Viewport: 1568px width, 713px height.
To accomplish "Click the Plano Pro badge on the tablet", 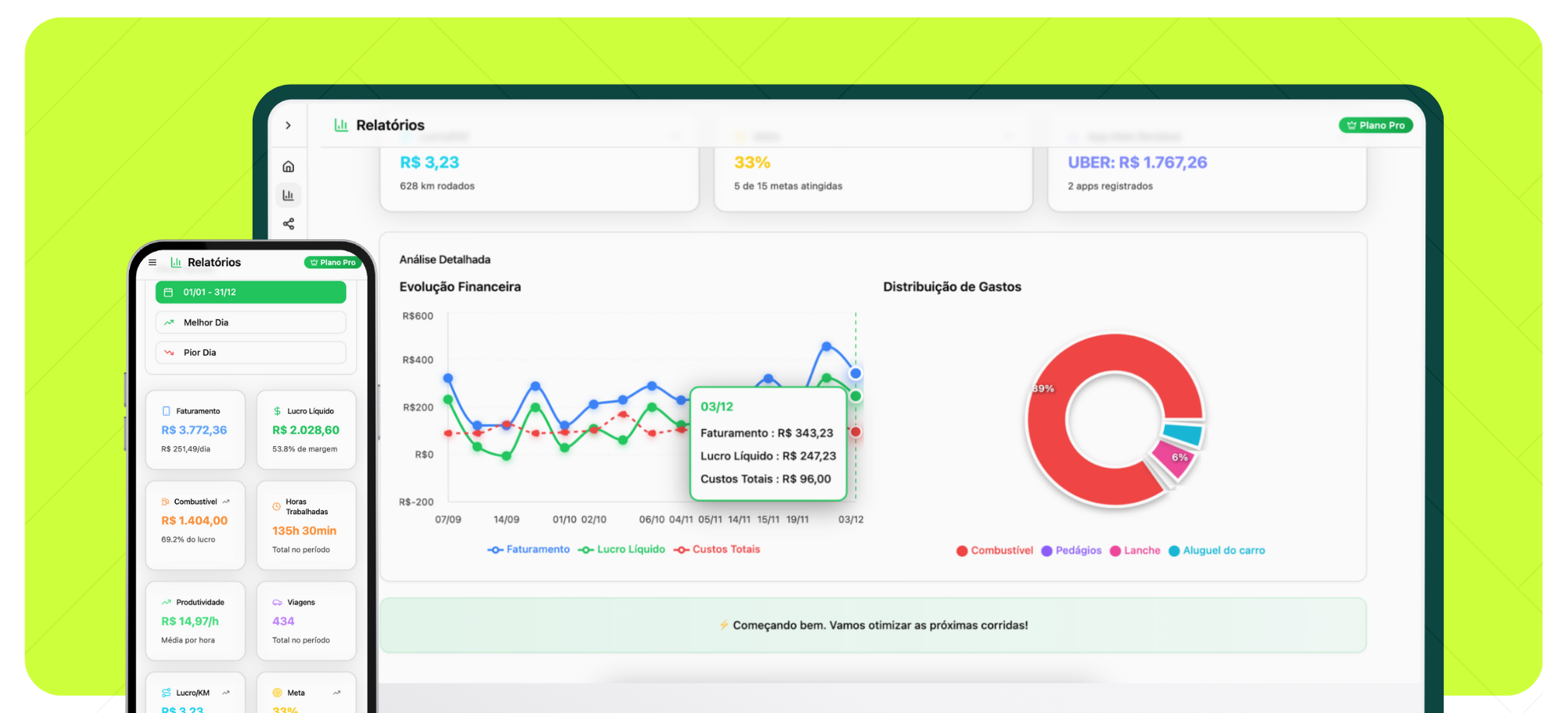I will [x=1376, y=125].
